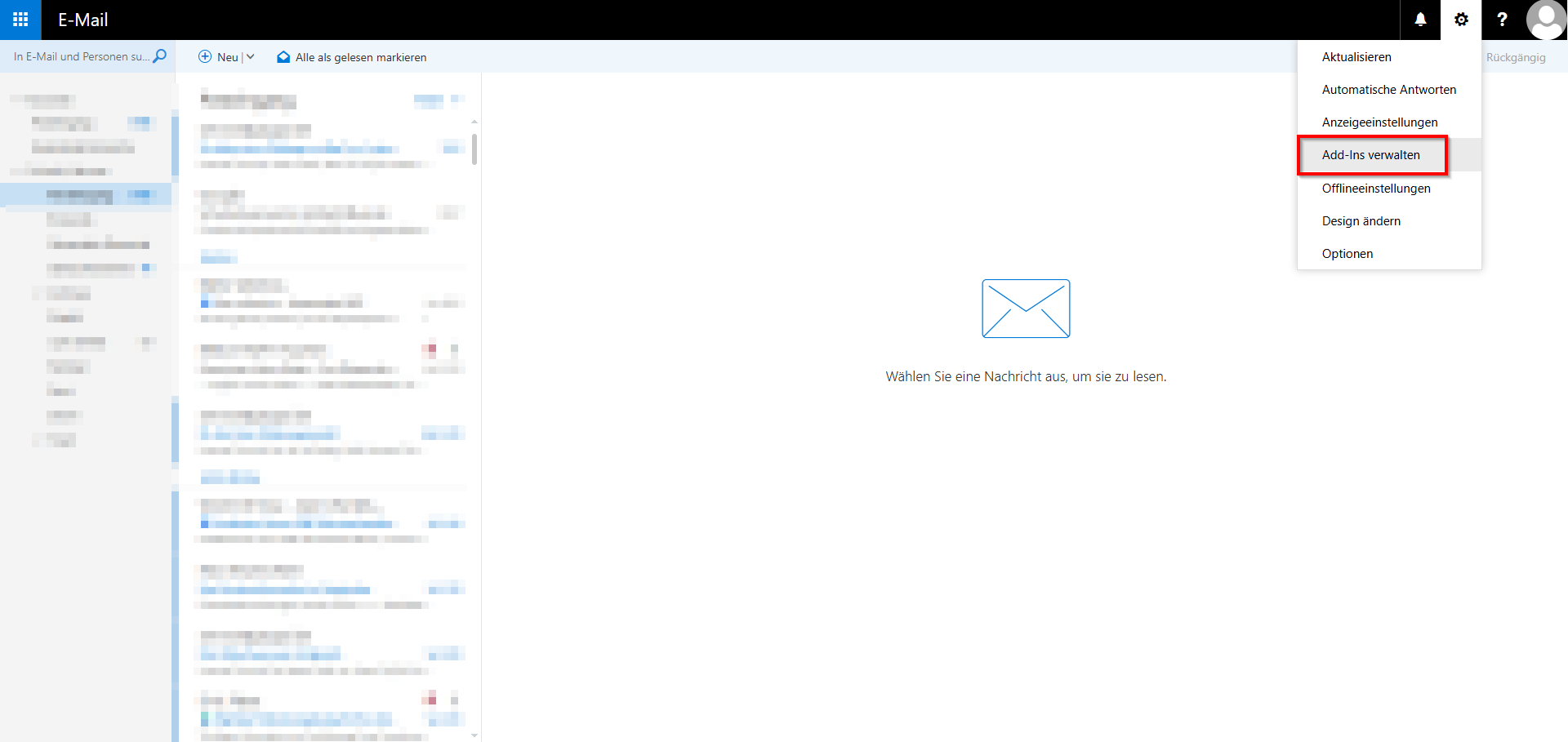Open notifications via the bell icon
1568x742 pixels.
tap(1420, 20)
